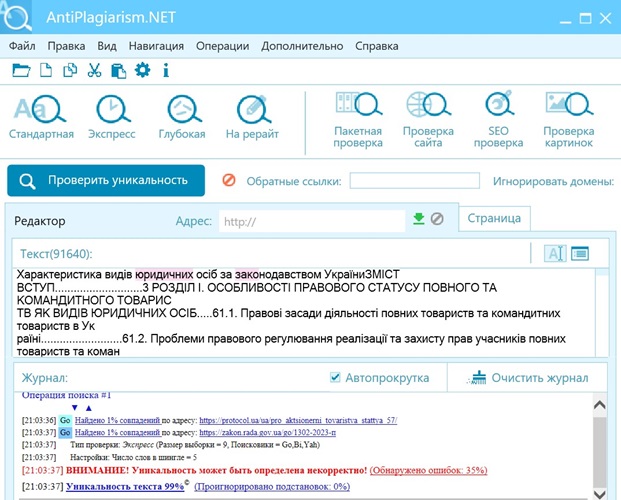Image resolution: width=621 pixels, height=500 pixels.
Task: Launch Проверка сайта
Action: point(428,120)
